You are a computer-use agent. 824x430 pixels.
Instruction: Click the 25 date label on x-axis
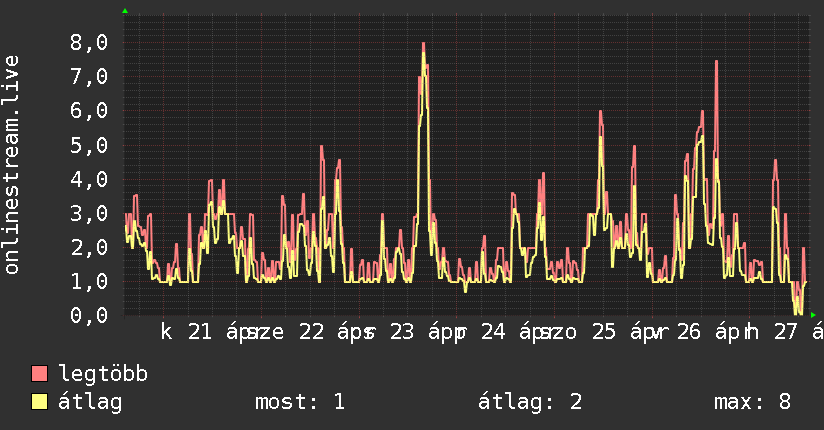click(x=604, y=332)
